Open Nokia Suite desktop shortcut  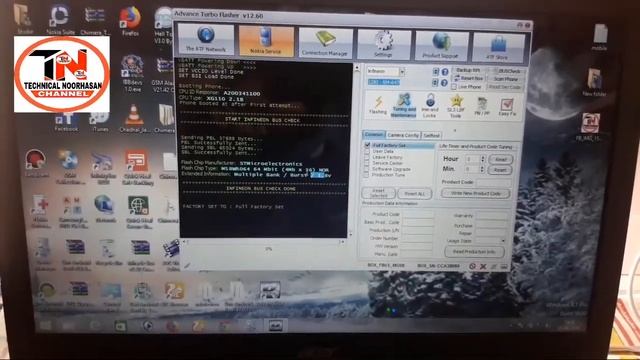click(x=60, y=19)
